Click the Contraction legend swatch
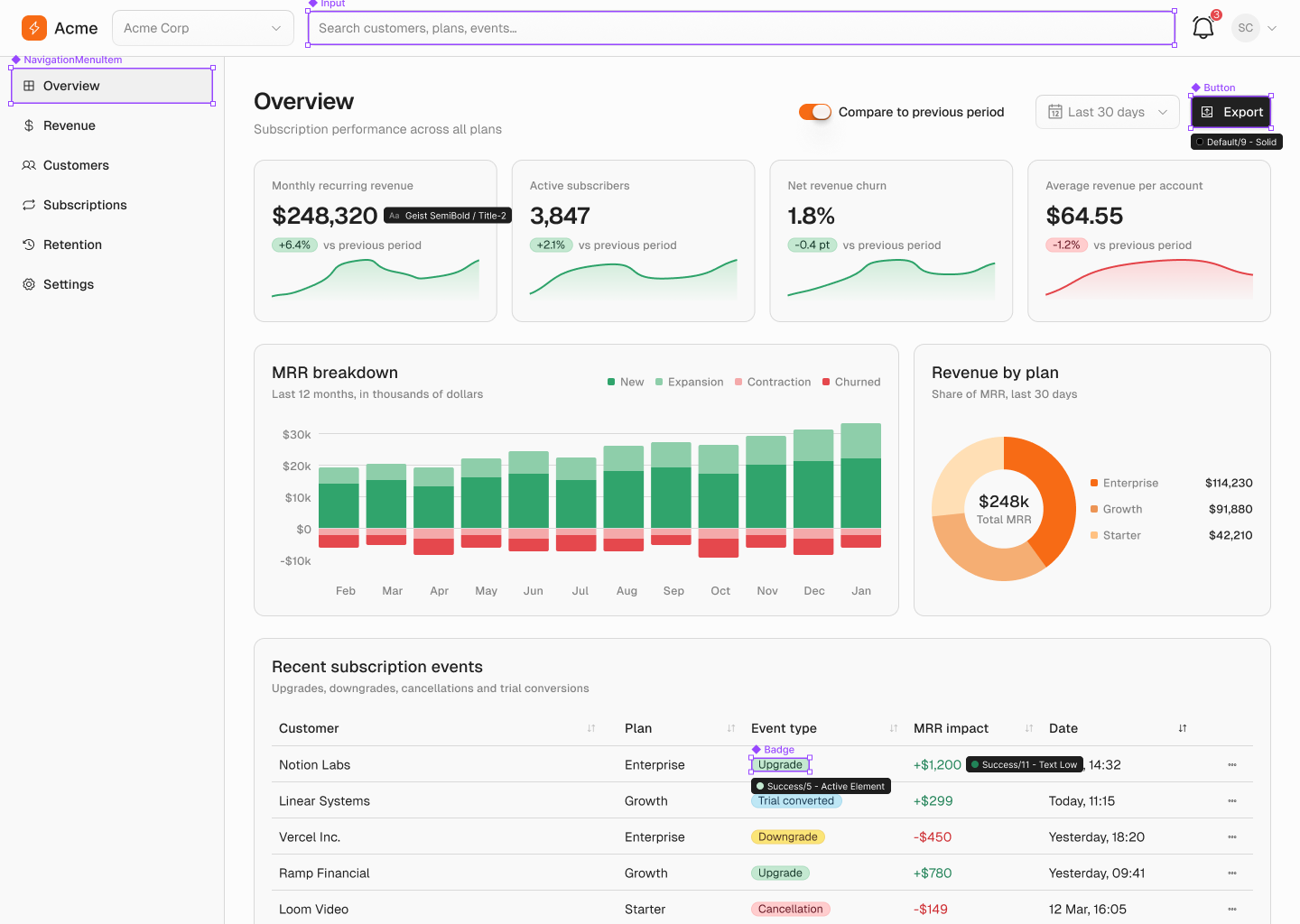 click(738, 382)
